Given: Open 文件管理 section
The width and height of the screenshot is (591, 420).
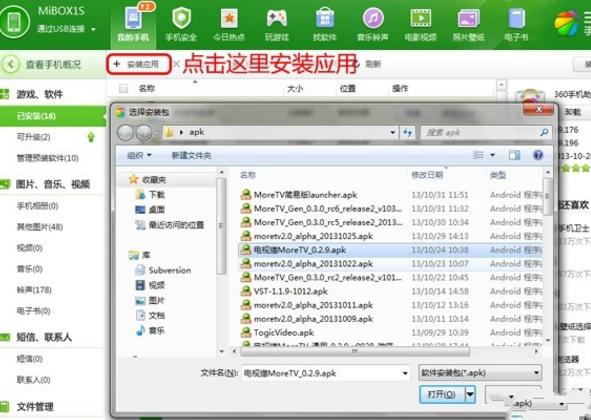Looking at the screenshot, I should point(35,407).
